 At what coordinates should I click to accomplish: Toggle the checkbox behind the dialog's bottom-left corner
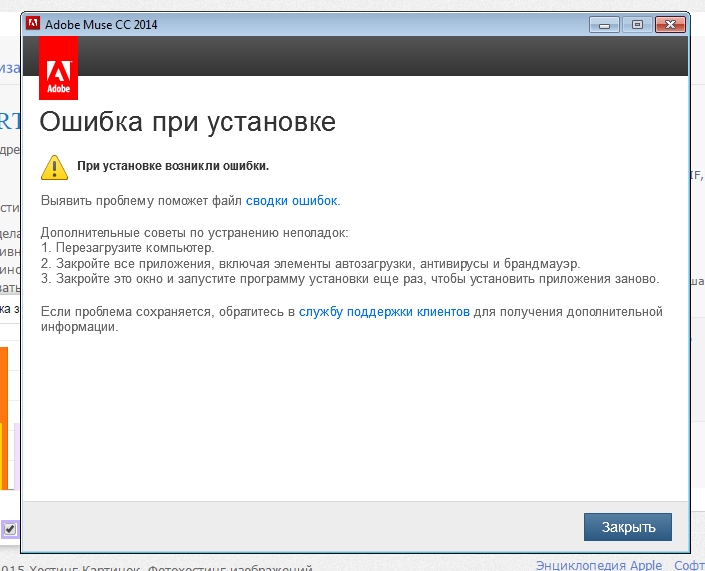click(x=10, y=528)
